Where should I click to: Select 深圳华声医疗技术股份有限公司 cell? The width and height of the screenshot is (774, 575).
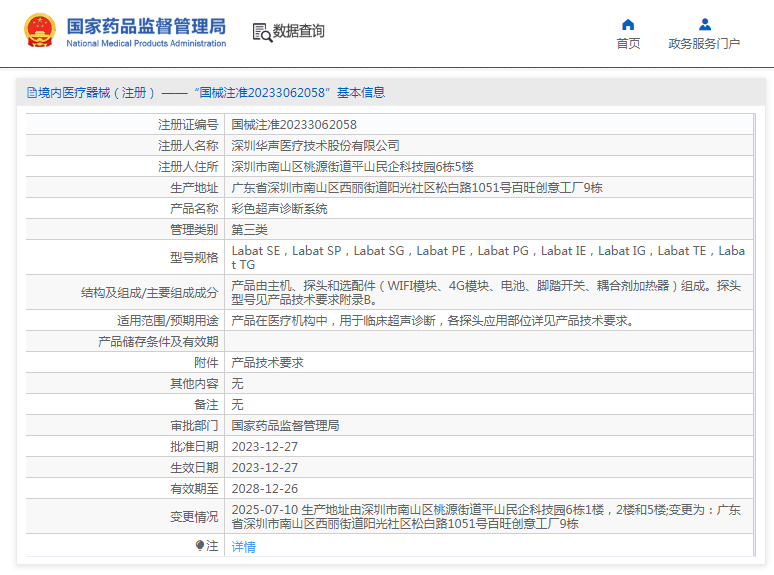pyautogui.click(x=489, y=146)
